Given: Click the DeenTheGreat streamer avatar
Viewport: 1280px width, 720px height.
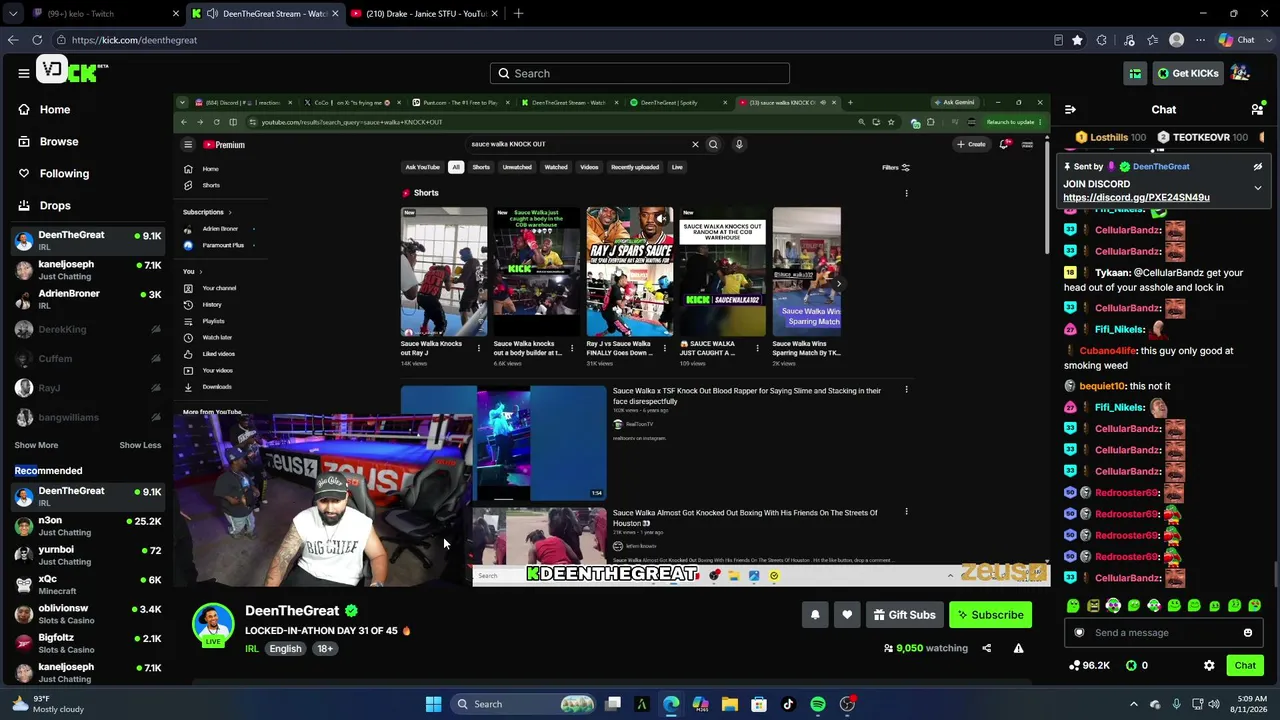Looking at the screenshot, I should [x=213, y=624].
